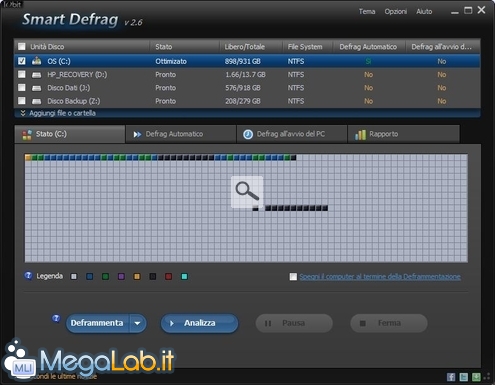Click the OS (C:) drive icon

(37, 61)
